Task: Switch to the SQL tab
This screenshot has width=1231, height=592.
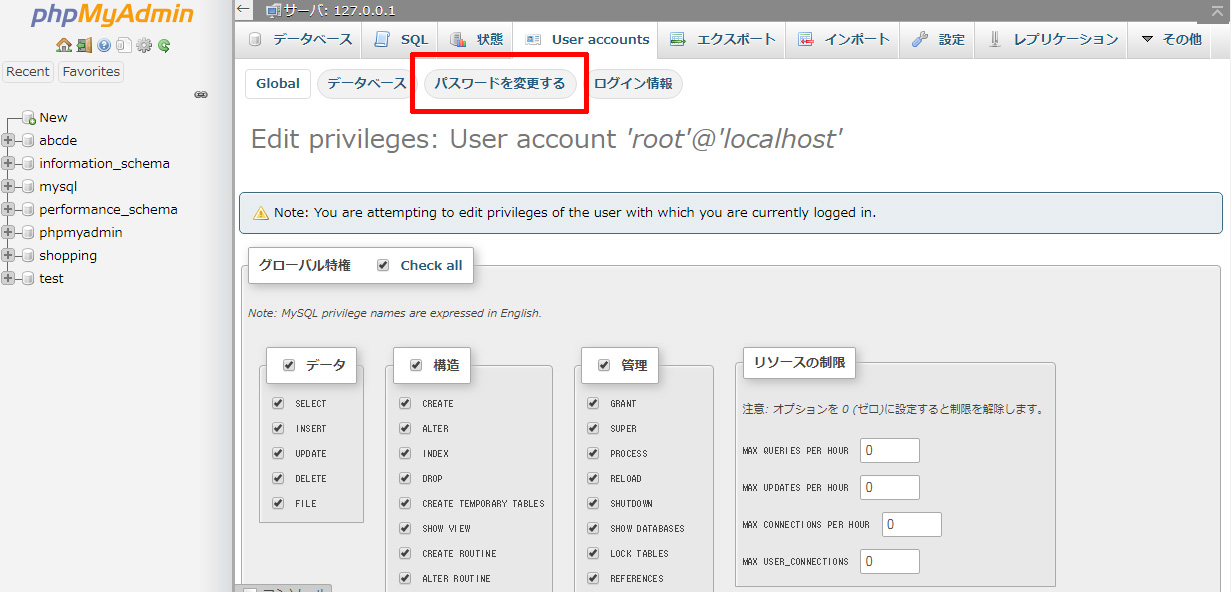Action: (x=401, y=40)
